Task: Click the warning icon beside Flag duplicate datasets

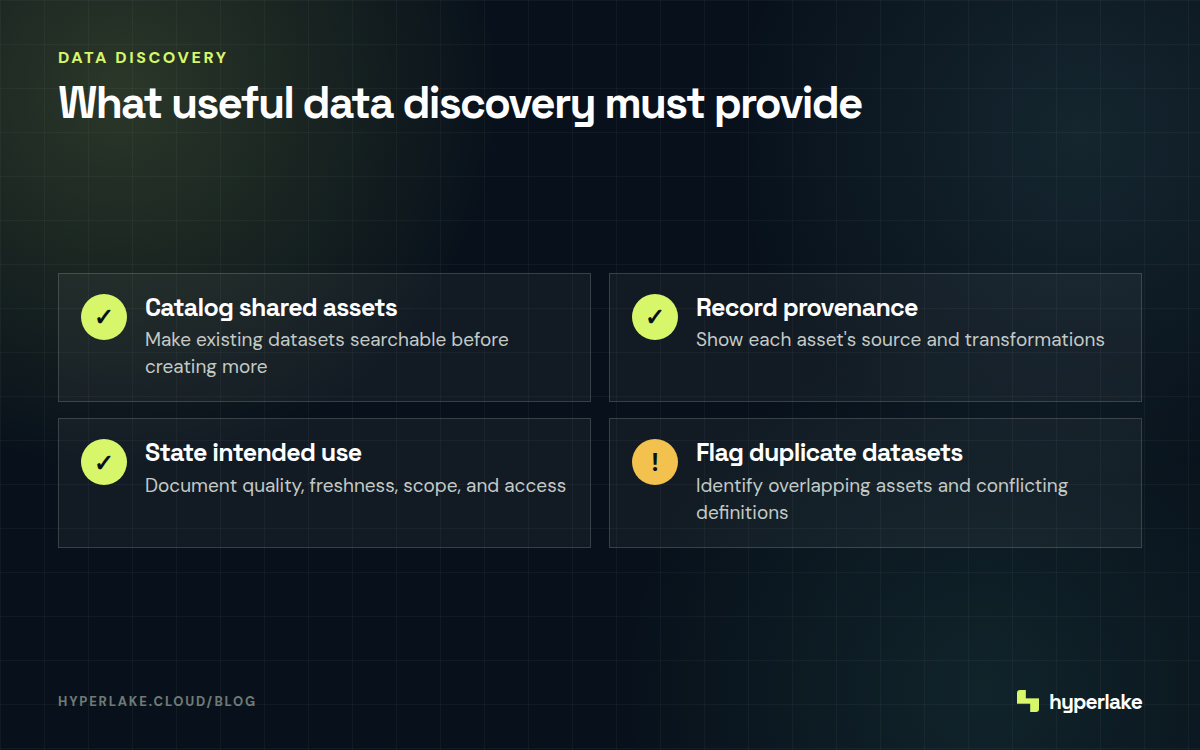Action: pyautogui.click(x=655, y=463)
